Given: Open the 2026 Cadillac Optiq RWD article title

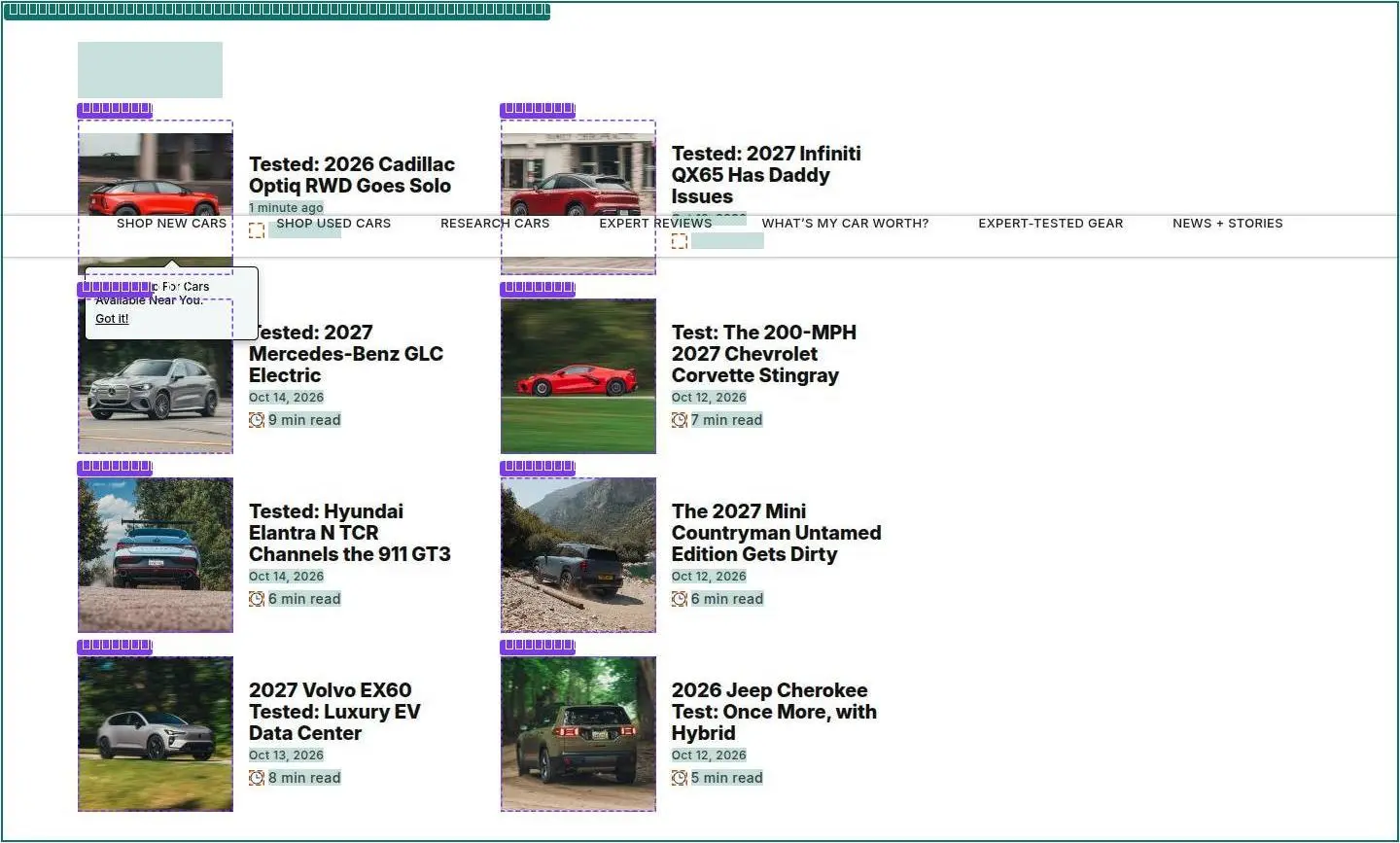Looking at the screenshot, I should tap(352, 175).
